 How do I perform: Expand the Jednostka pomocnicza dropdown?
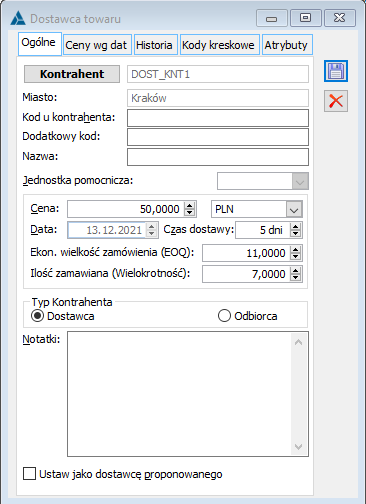pyautogui.click(x=300, y=181)
